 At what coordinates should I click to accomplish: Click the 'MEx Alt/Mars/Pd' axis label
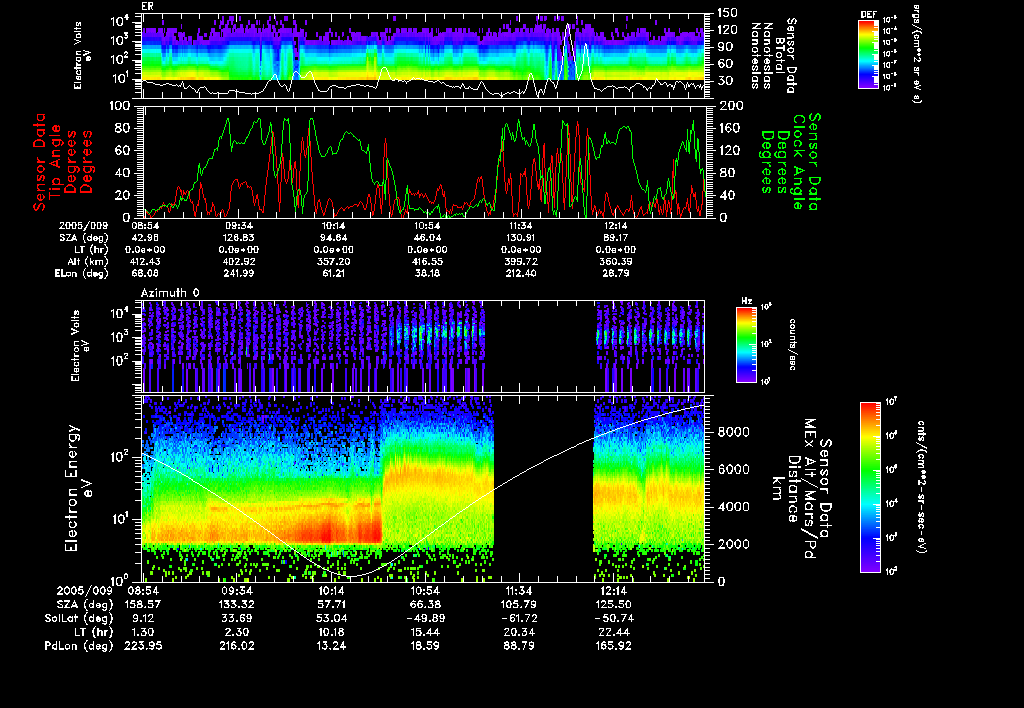(x=809, y=489)
